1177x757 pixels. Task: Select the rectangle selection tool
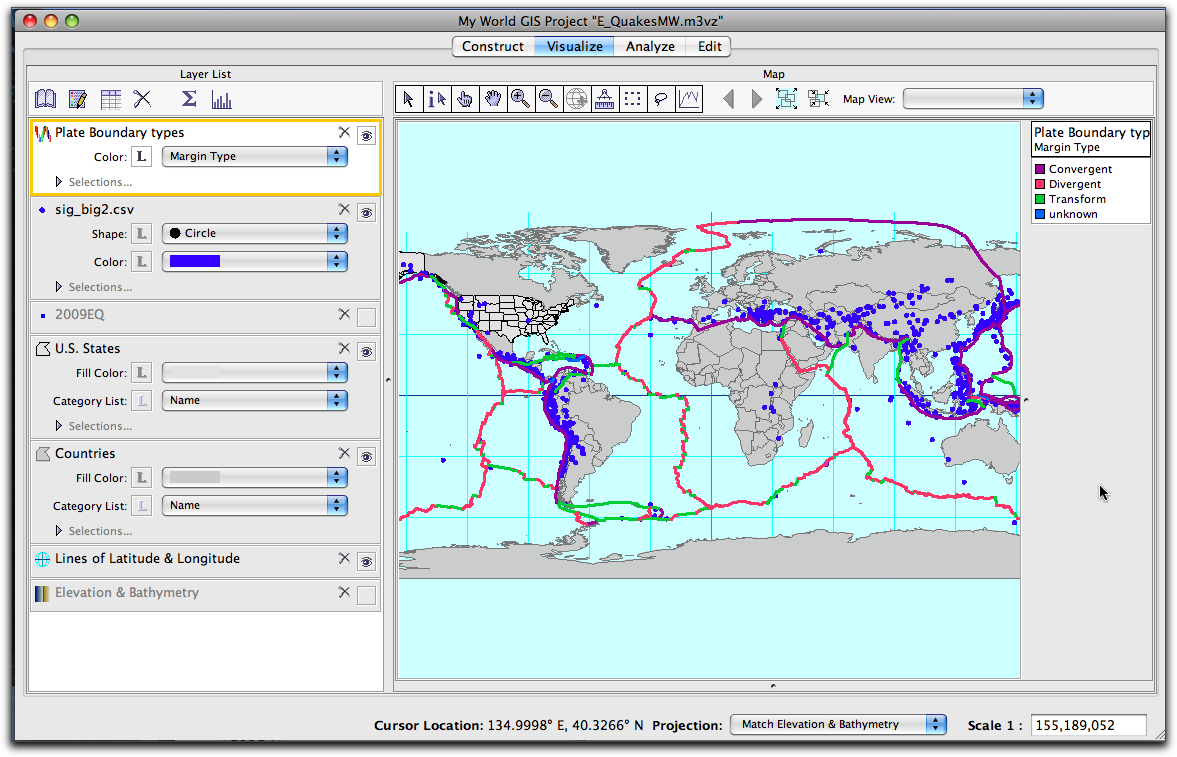tap(633, 98)
